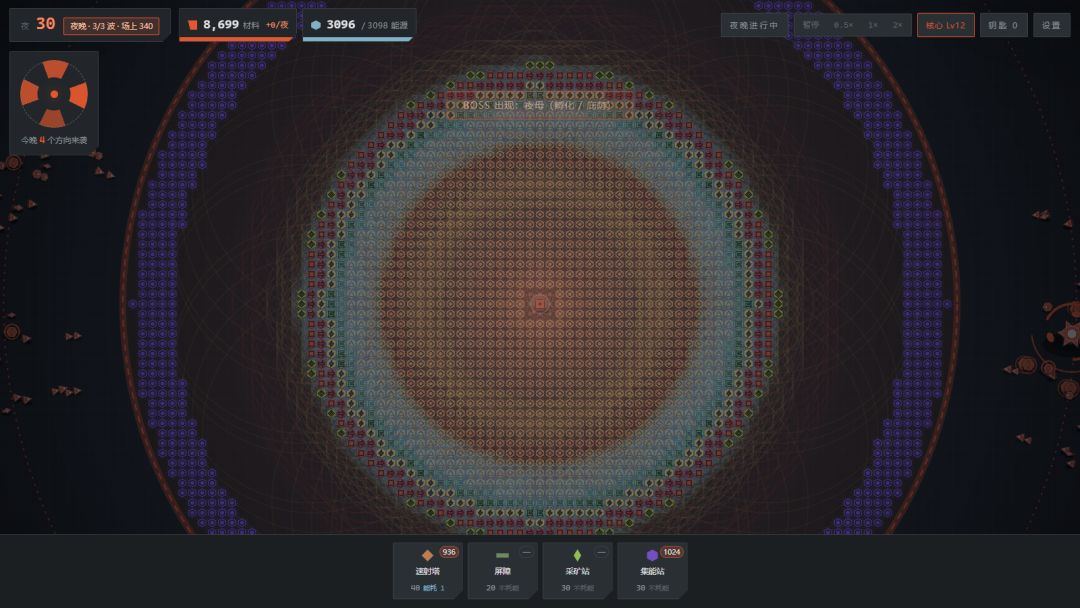Click the BOSS 出现 announcement banner
This screenshot has height=608, width=1080.
click(x=539, y=105)
